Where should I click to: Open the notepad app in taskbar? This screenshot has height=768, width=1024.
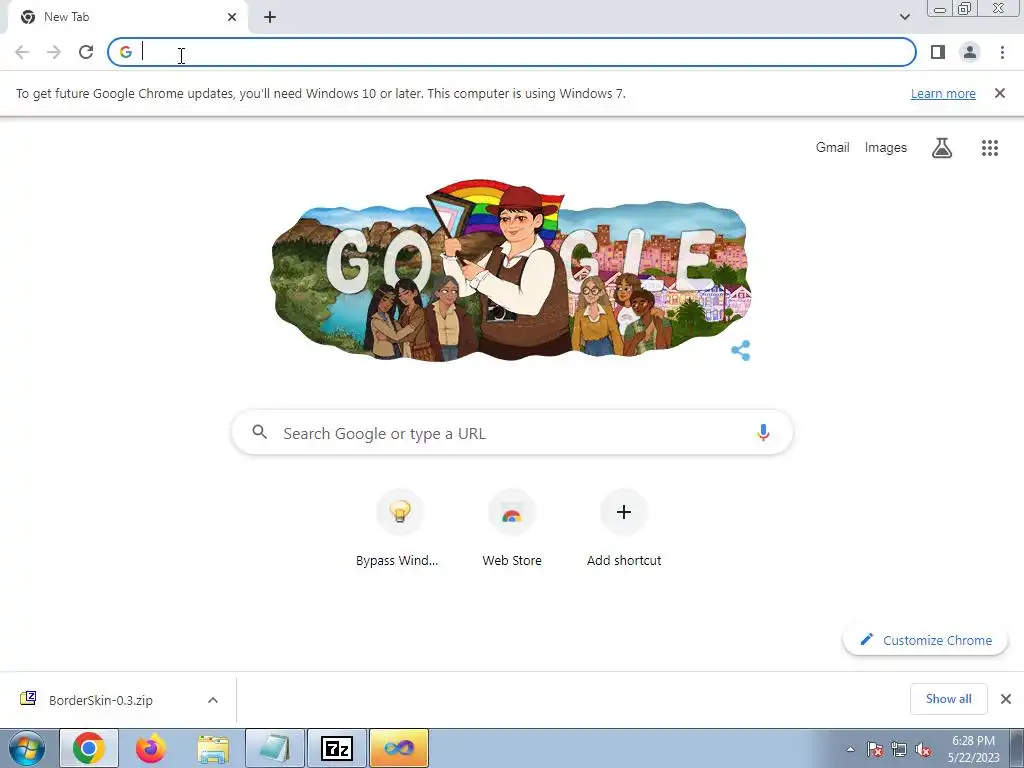[x=275, y=748]
